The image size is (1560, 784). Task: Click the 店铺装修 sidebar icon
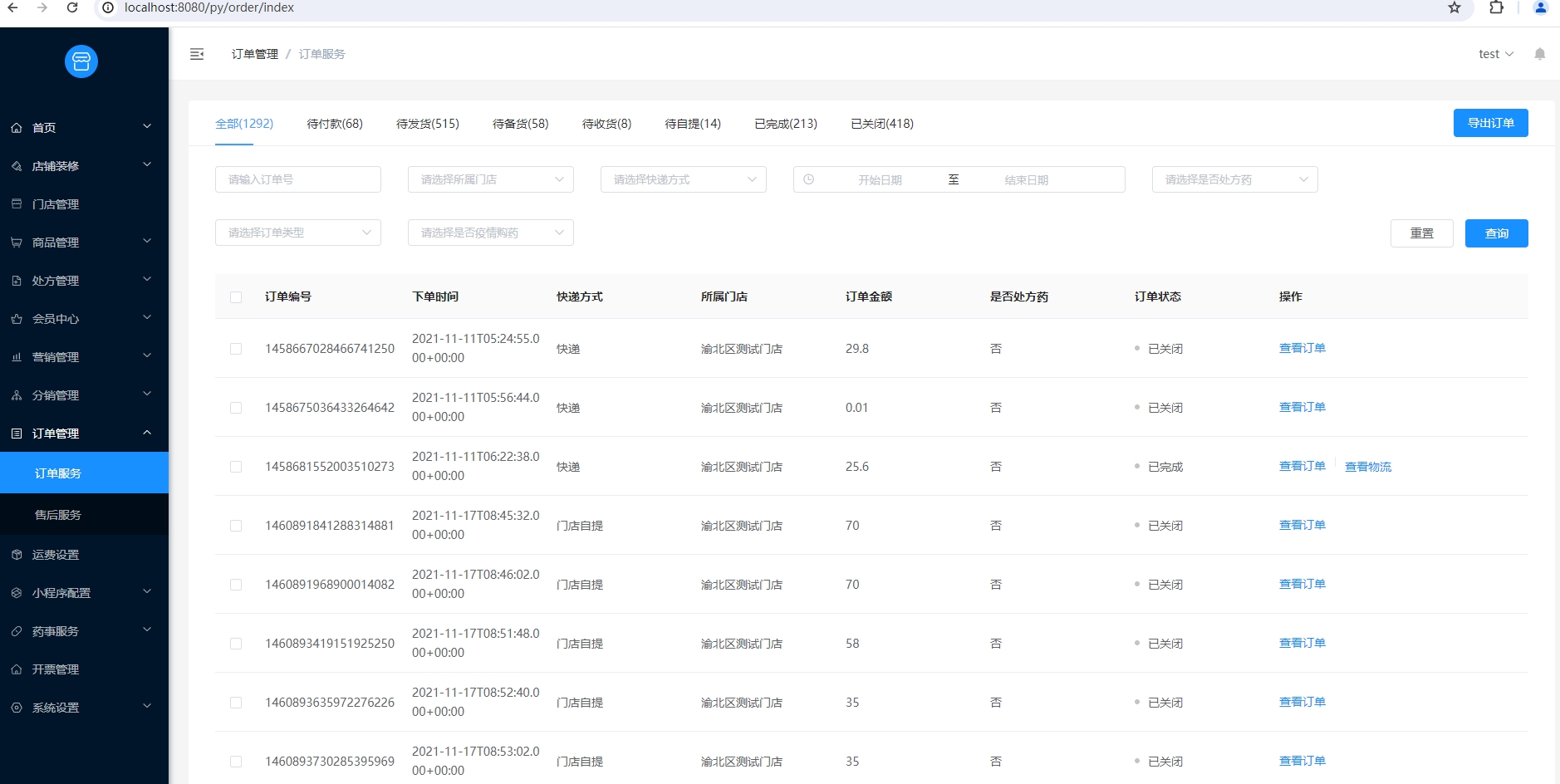[17, 166]
